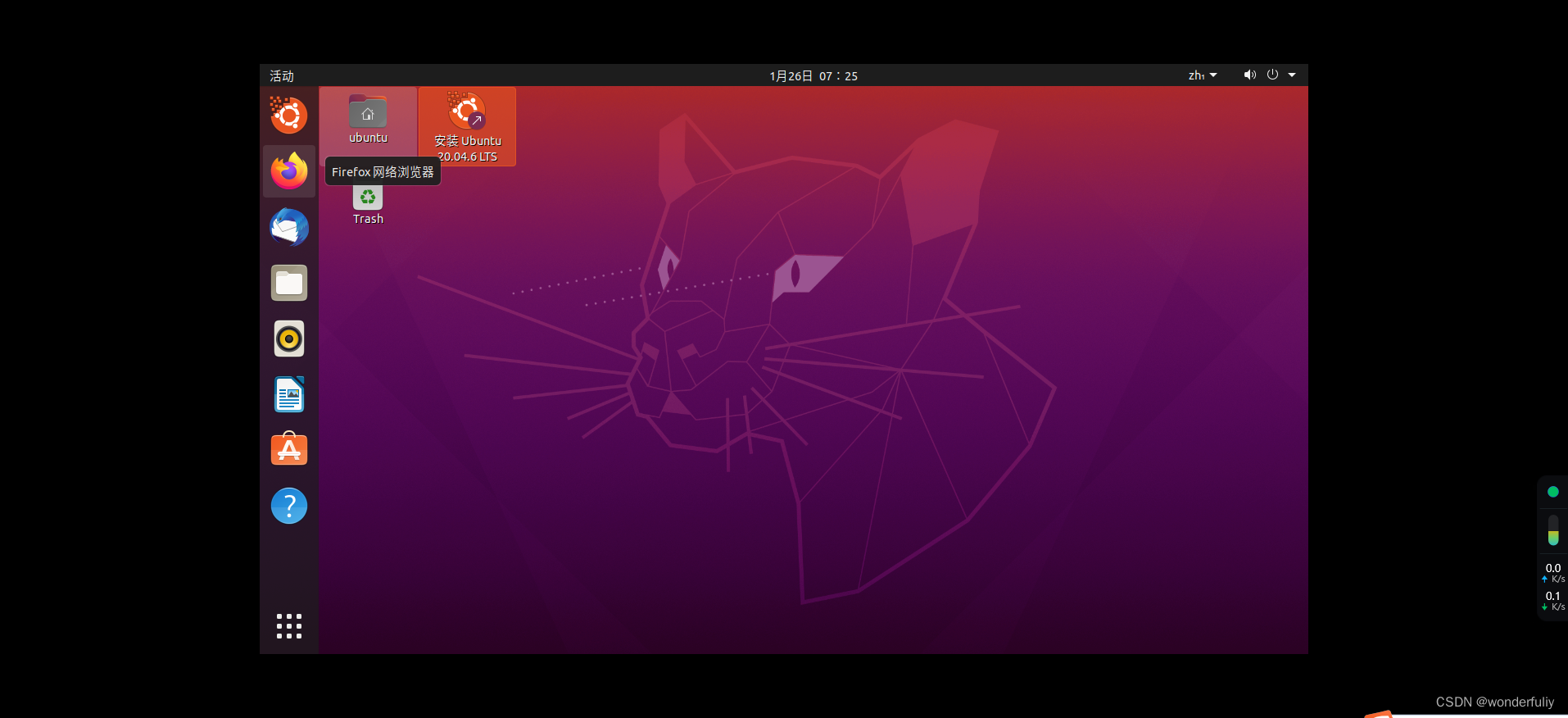Open the Trash icon on desktop
1568x718 pixels.
coord(368,205)
